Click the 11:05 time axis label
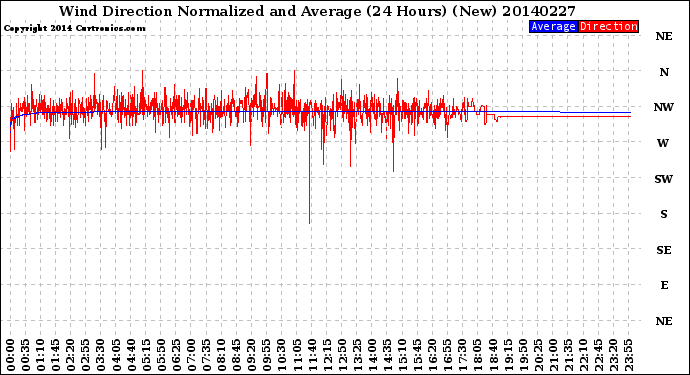The width and height of the screenshot is (690, 375). point(297,355)
